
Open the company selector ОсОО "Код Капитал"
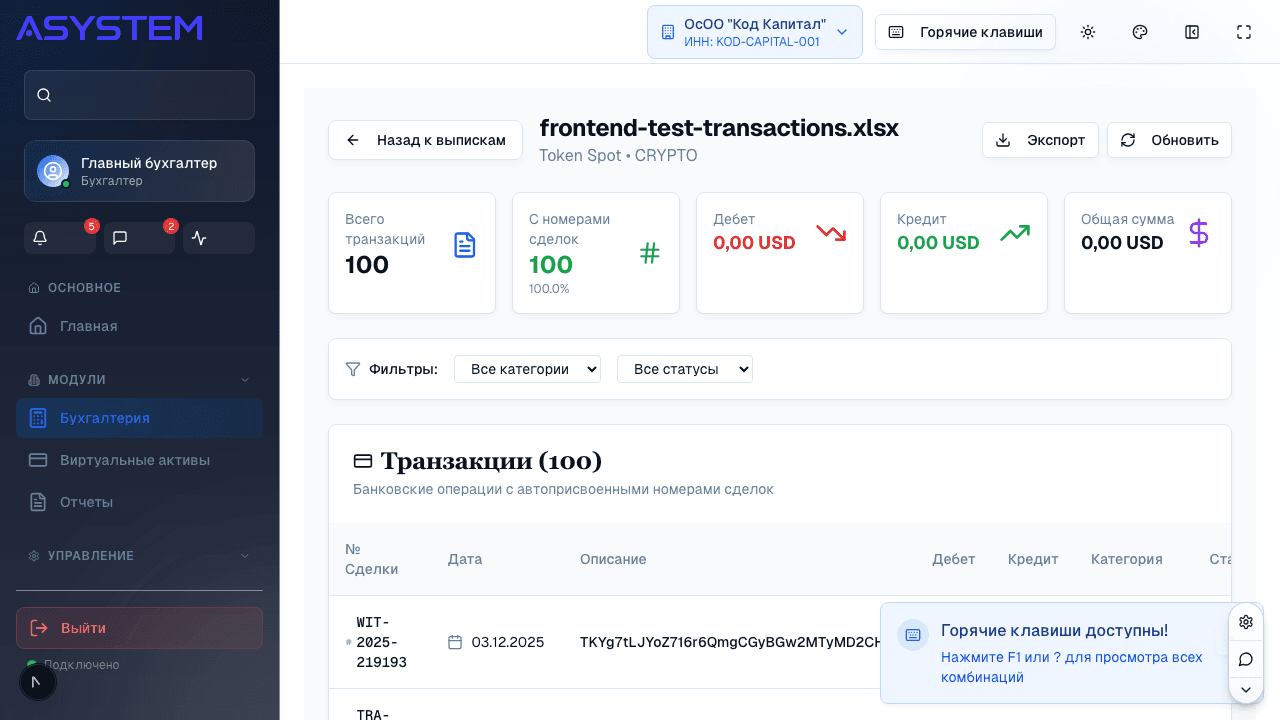754,32
